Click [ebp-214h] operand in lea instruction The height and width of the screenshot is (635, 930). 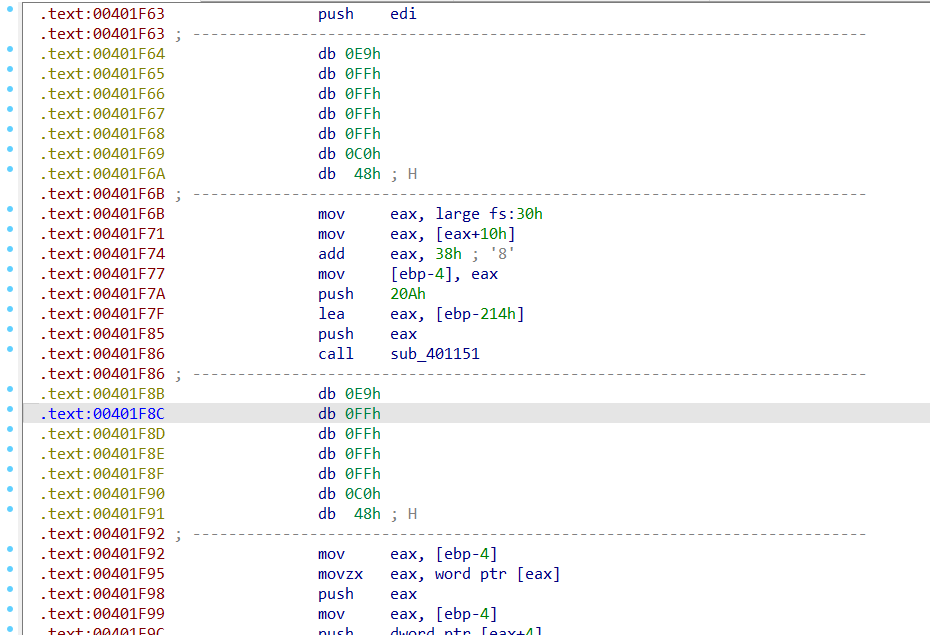[x=480, y=314]
